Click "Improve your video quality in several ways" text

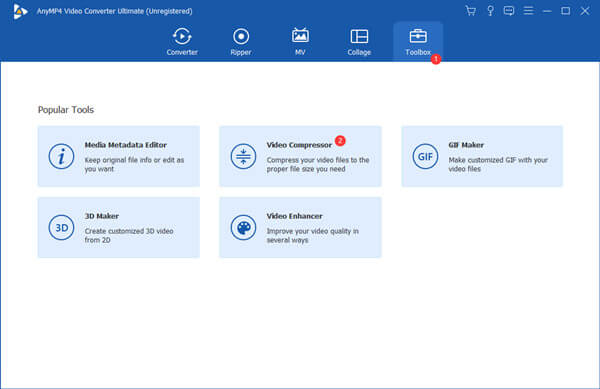[x=312, y=236]
